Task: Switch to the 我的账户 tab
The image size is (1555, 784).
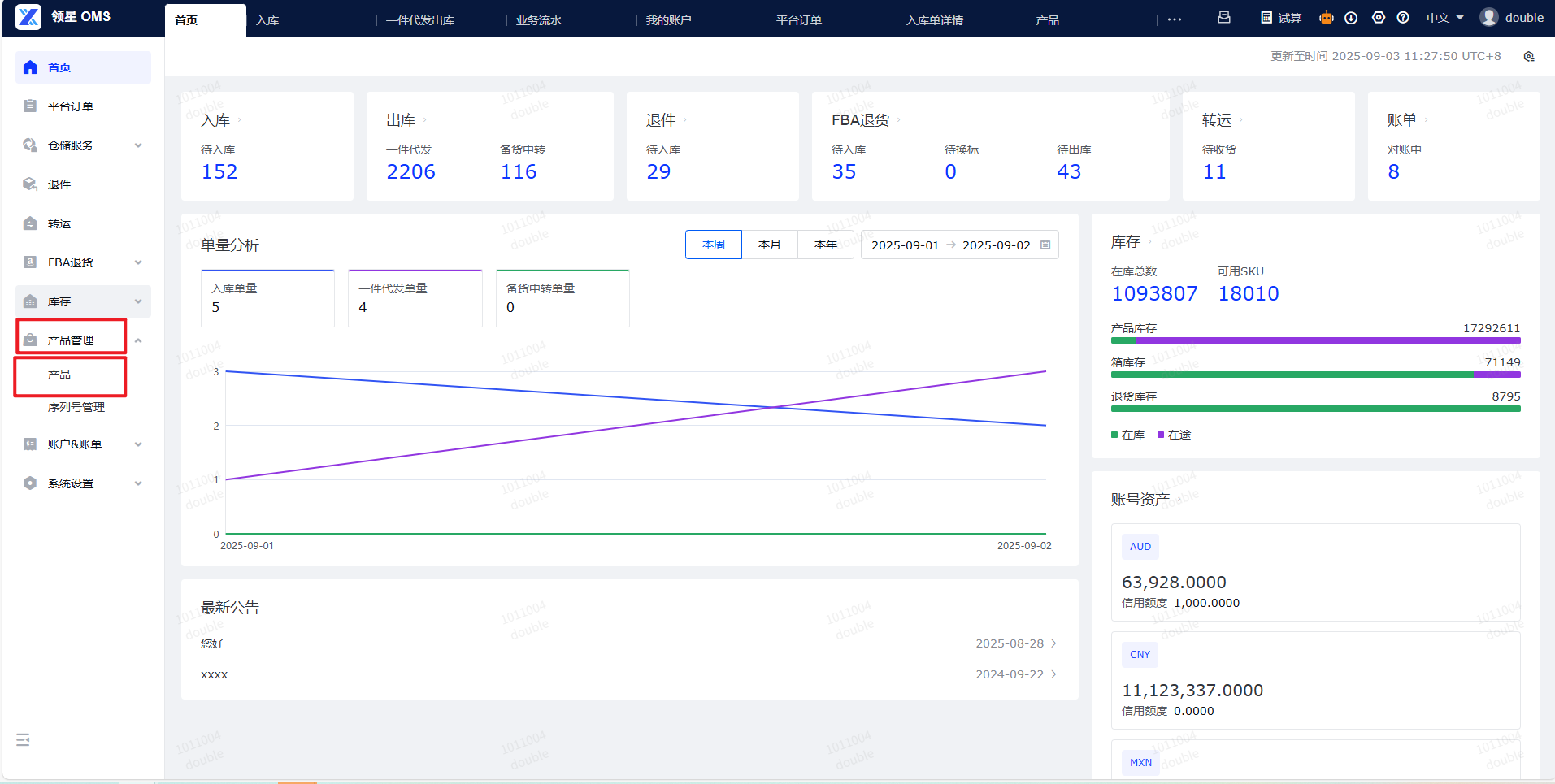Action: pos(669,20)
